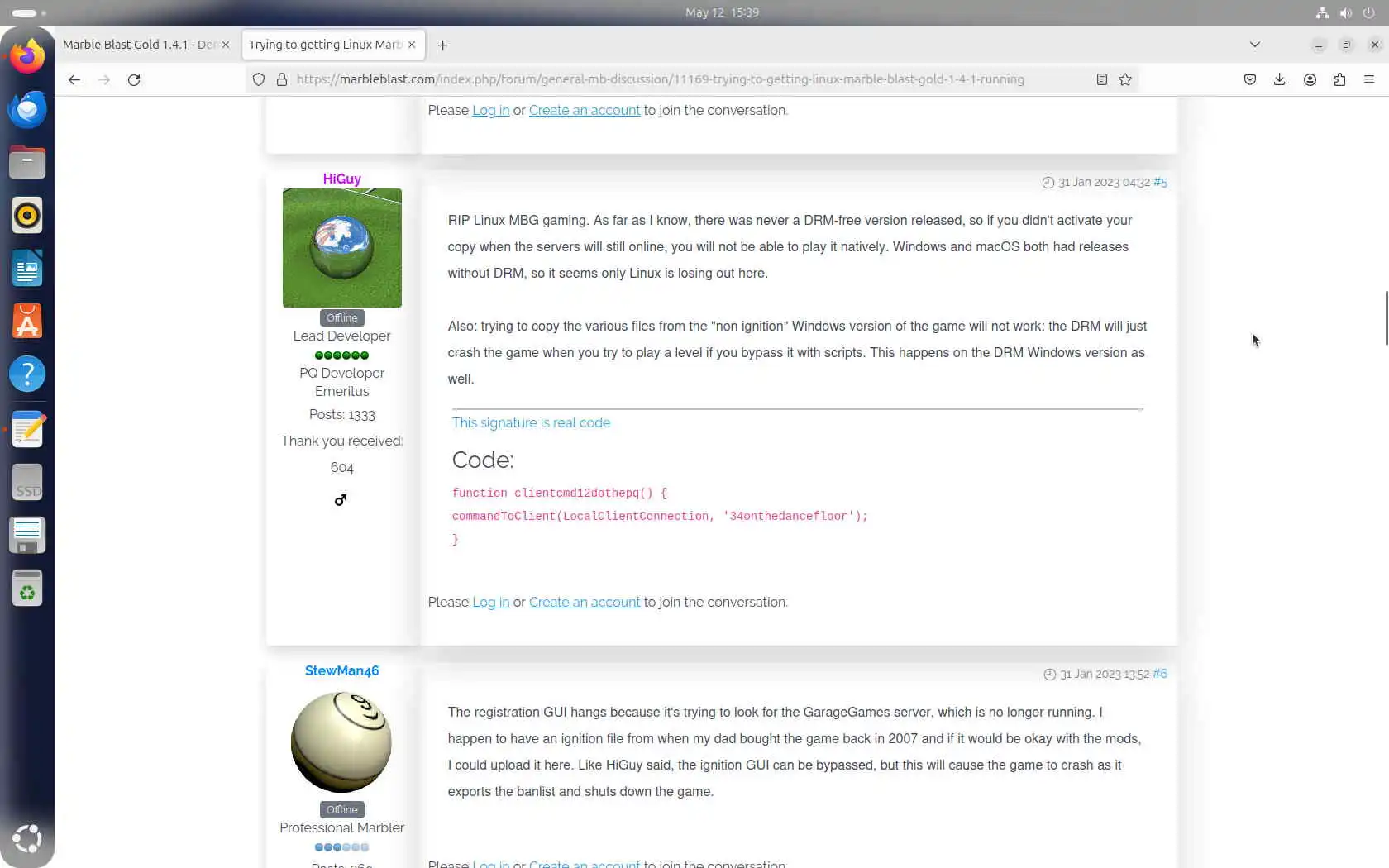This screenshot has width=1389, height=868.
Task: View site security padlock information
Action: pos(282,79)
